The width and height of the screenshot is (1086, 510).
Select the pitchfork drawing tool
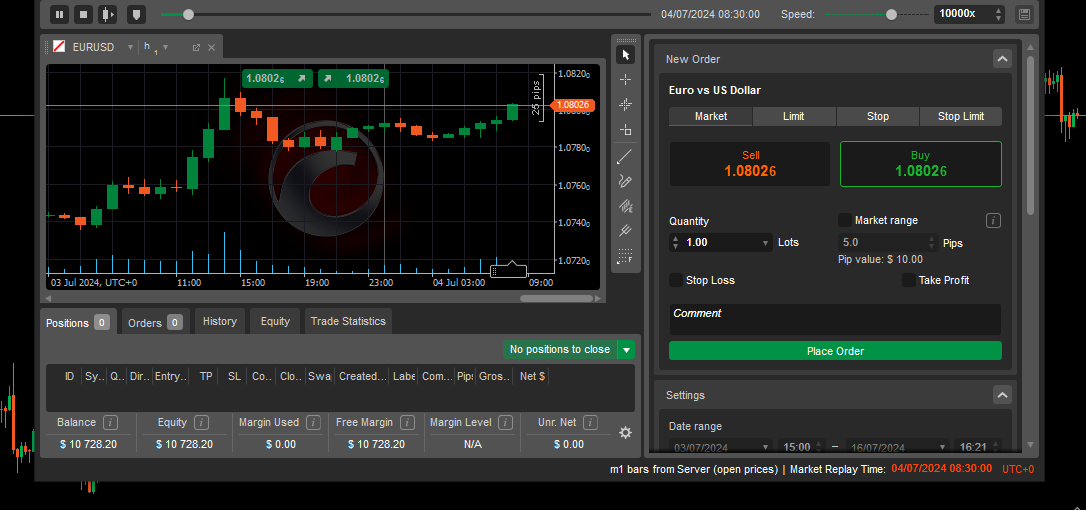point(625,230)
